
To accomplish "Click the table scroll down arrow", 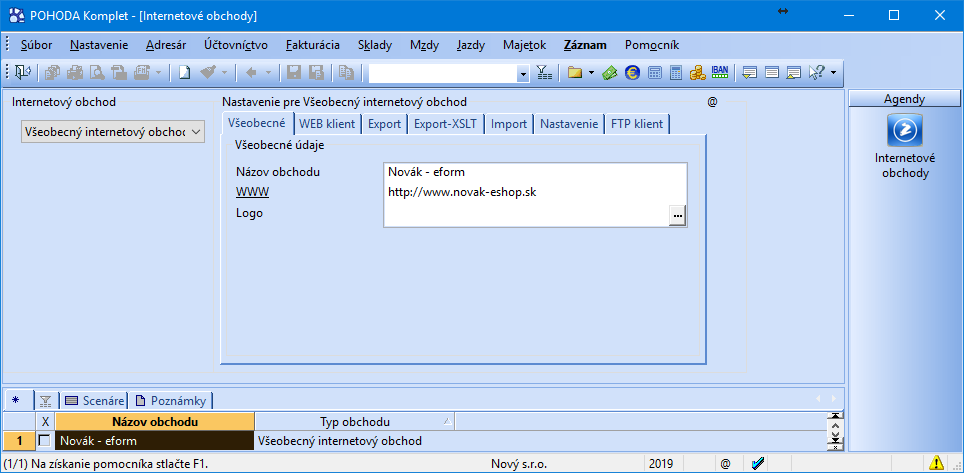I will click(834, 434).
